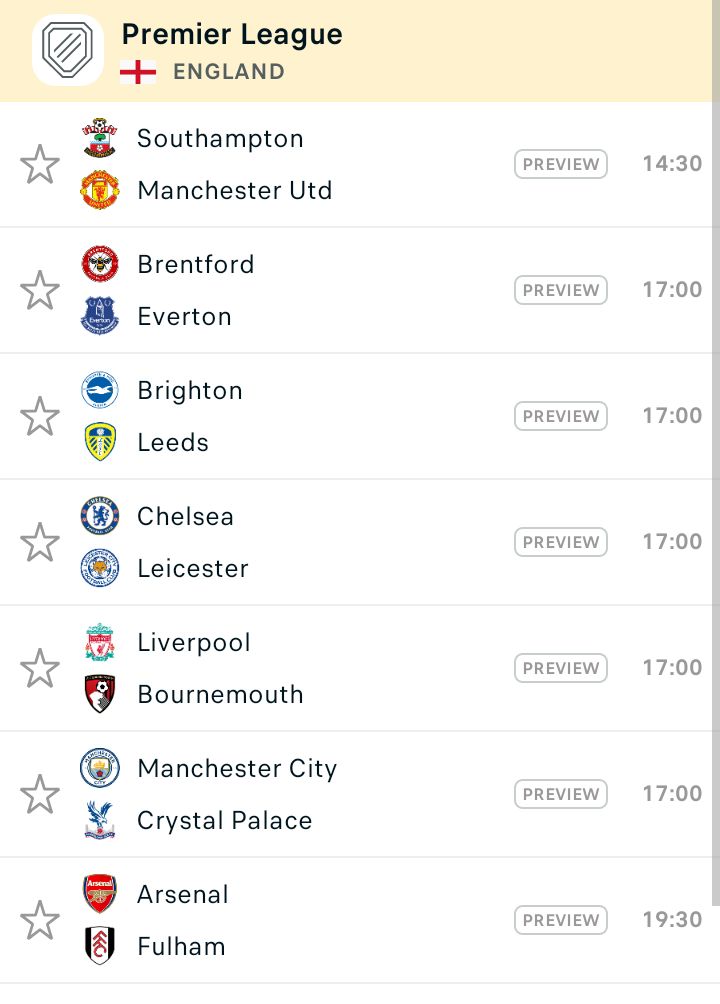Viewport: 720px width, 1004px height.
Task: Toggle favorite star for Arsenal vs Fulham
Action: (x=40, y=919)
